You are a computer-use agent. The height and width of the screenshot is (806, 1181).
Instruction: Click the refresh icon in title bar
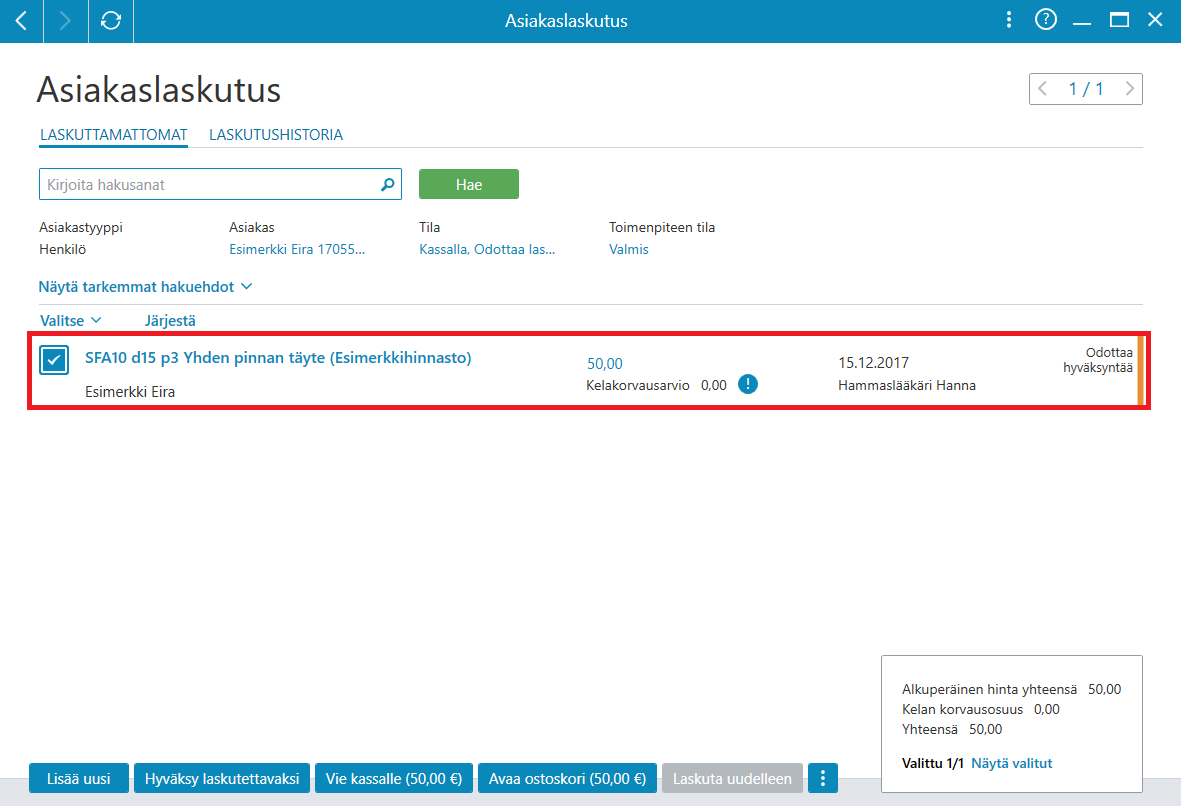pos(111,21)
